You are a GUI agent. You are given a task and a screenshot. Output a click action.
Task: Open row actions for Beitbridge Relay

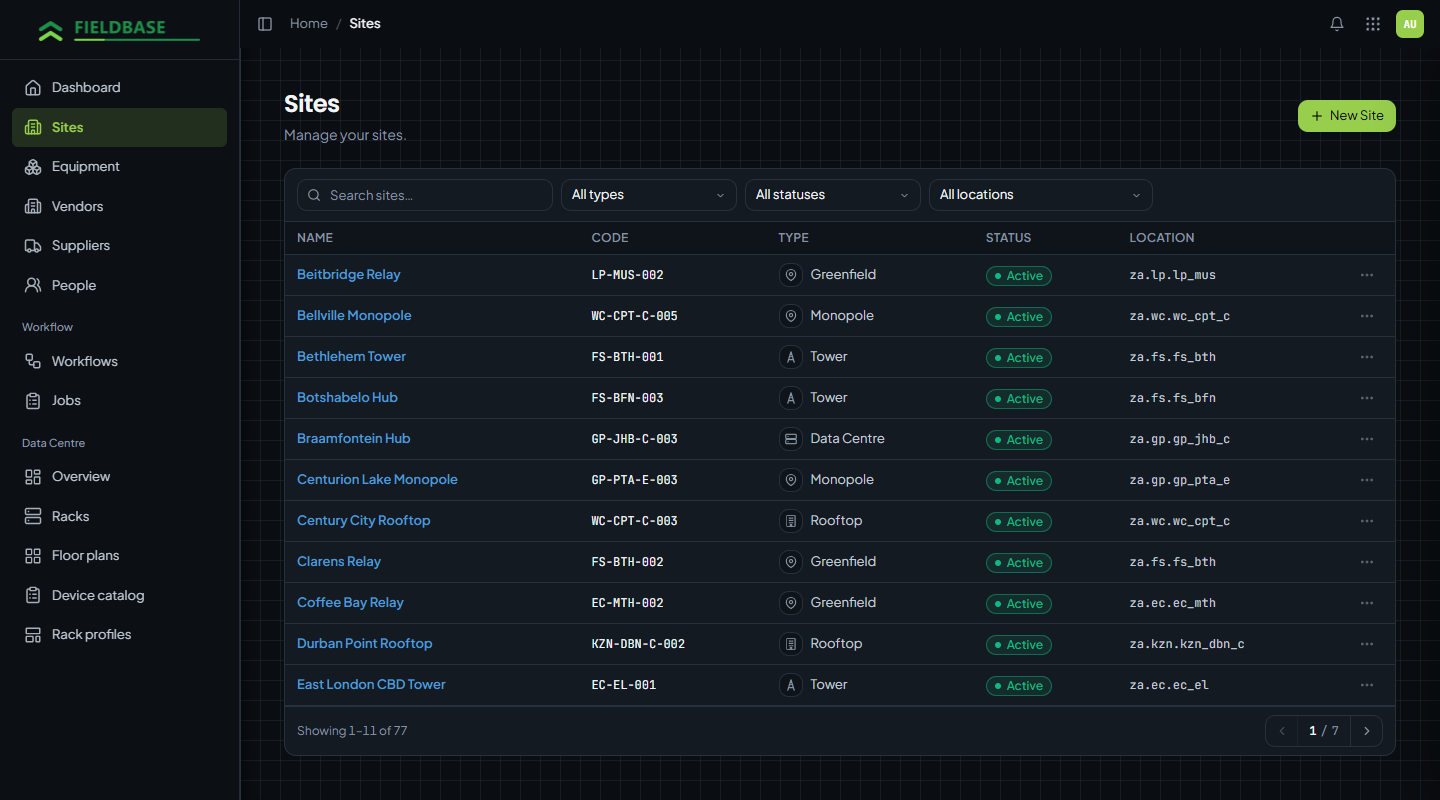tap(1367, 275)
